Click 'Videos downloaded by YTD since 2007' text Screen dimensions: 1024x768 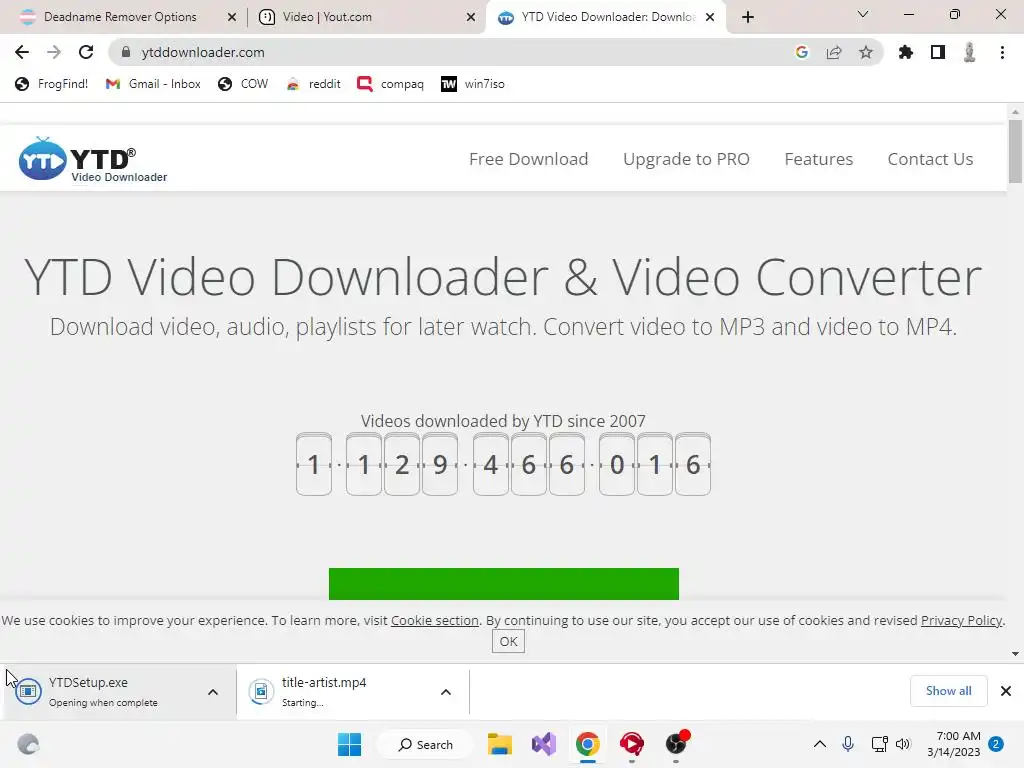(x=503, y=421)
